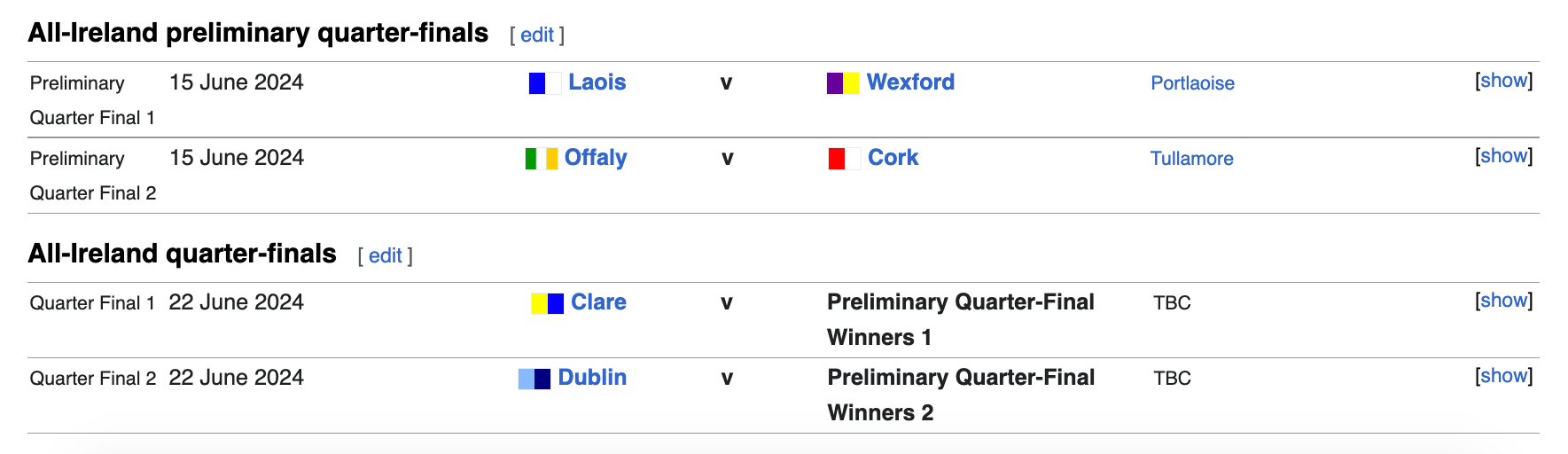Expand Clare quarter-final match details
1568x454 pixels.
pos(1503,301)
